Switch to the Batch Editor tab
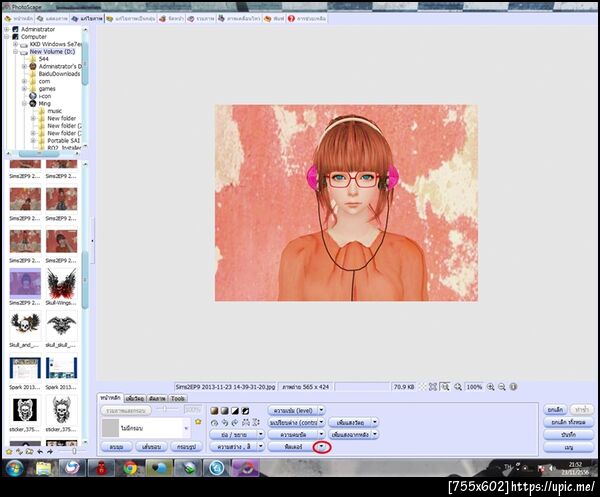The image size is (600, 497). tap(130, 18)
